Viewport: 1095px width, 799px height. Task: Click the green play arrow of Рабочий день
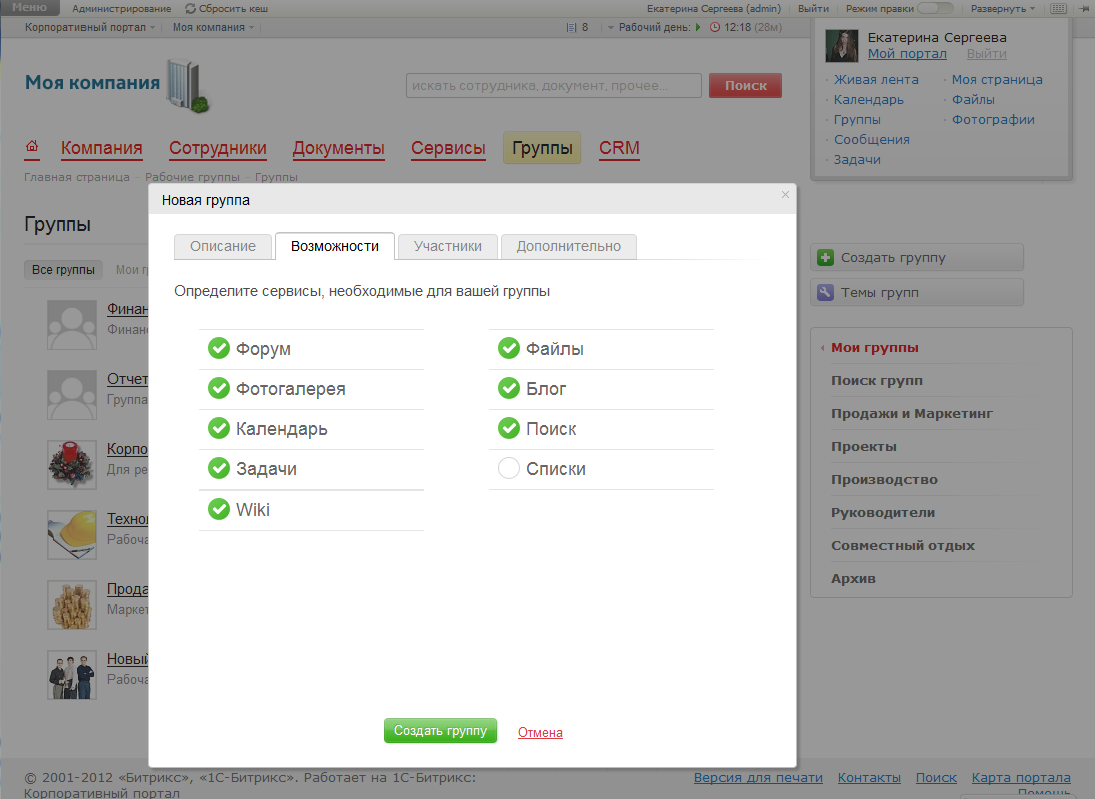[698, 27]
